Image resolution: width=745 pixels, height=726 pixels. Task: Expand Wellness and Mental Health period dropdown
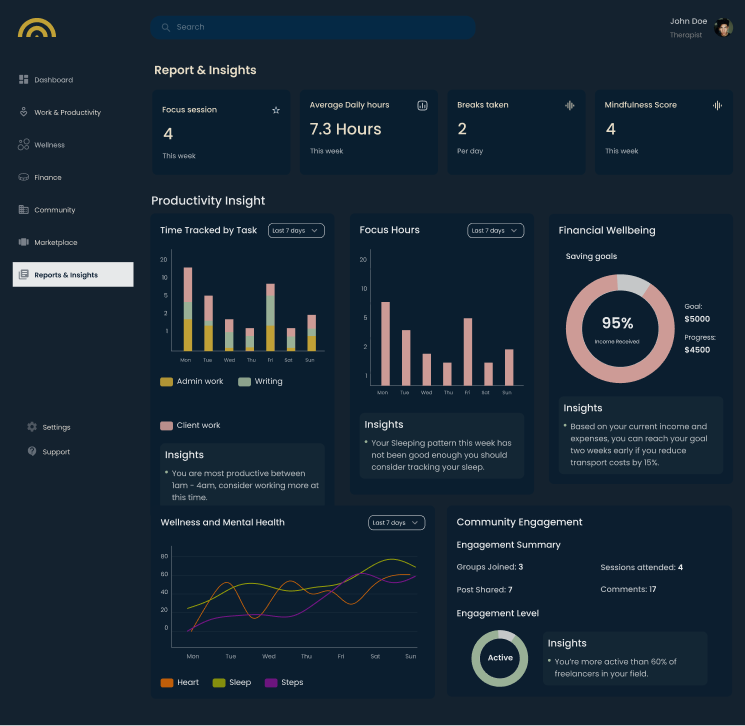click(396, 523)
